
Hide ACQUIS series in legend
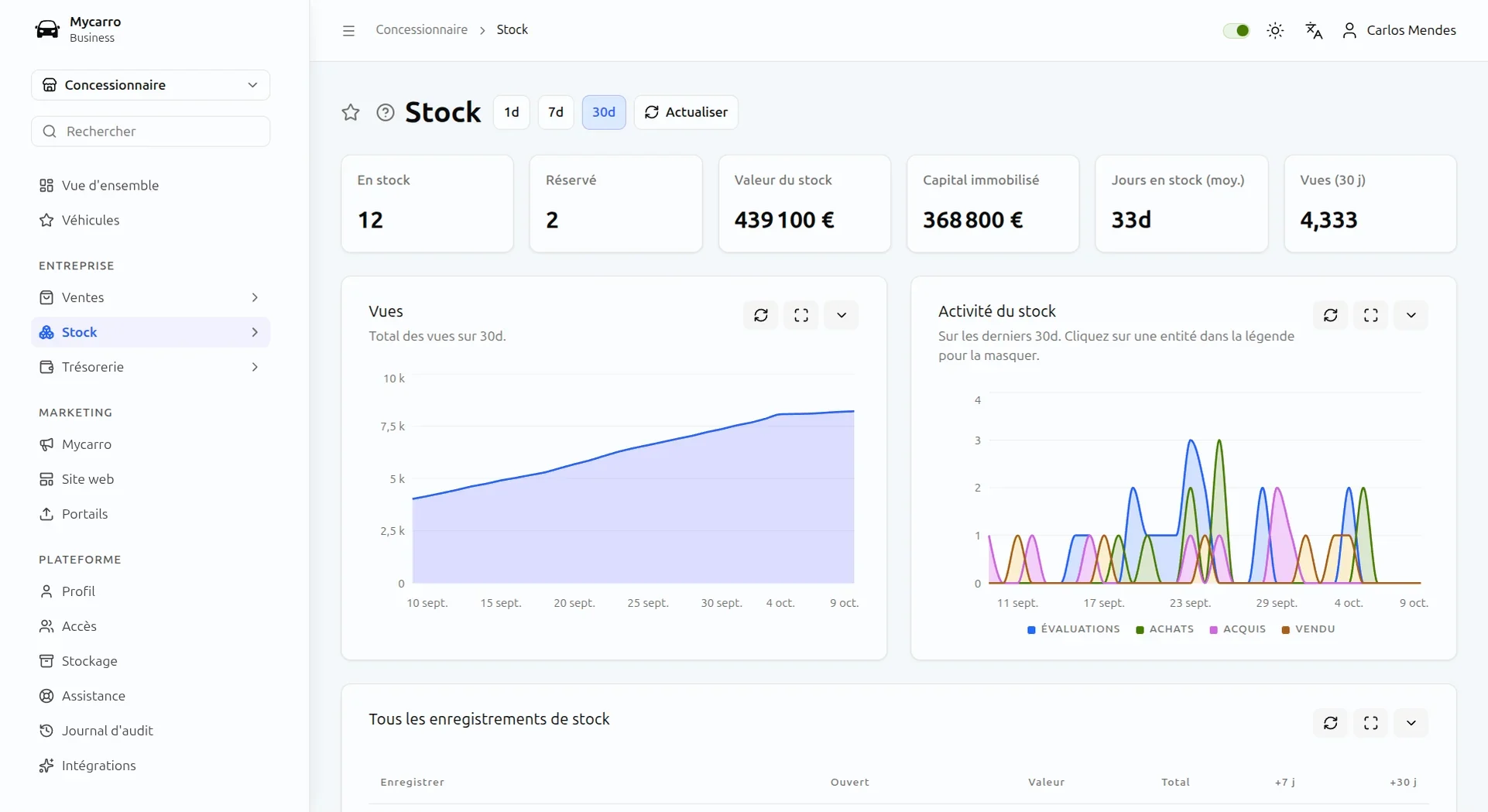1238,629
